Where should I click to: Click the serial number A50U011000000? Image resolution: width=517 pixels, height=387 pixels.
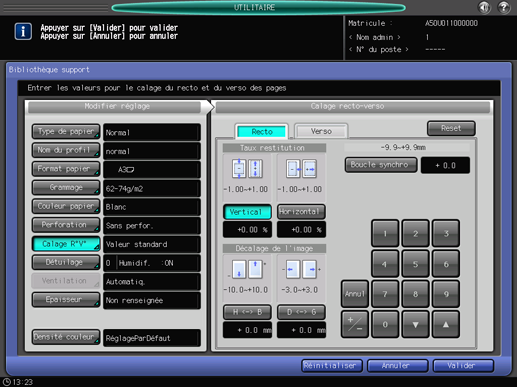coord(451,23)
